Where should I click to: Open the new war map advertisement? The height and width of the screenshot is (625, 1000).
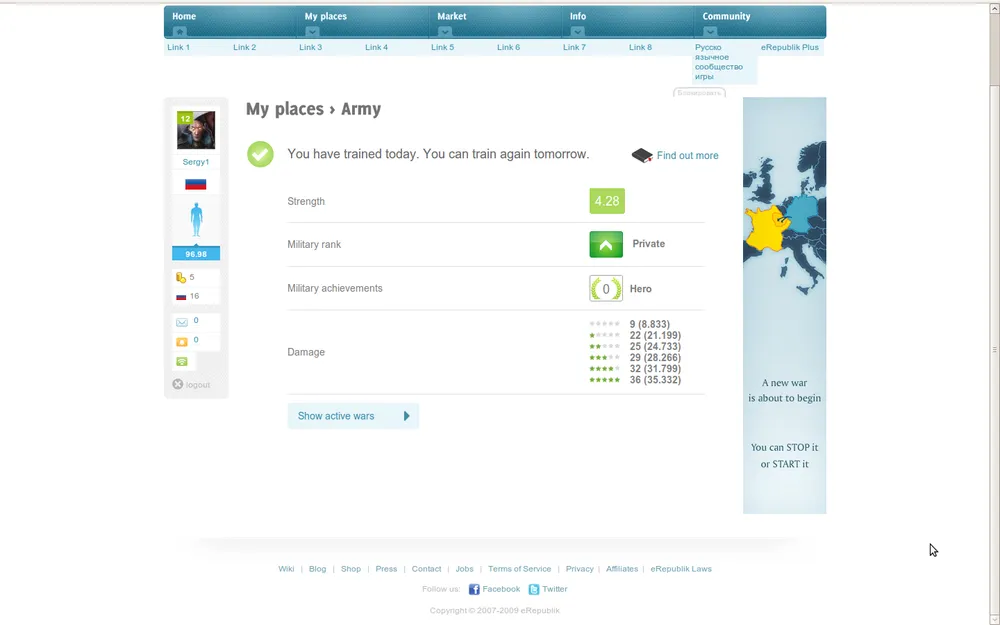point(784,305)
